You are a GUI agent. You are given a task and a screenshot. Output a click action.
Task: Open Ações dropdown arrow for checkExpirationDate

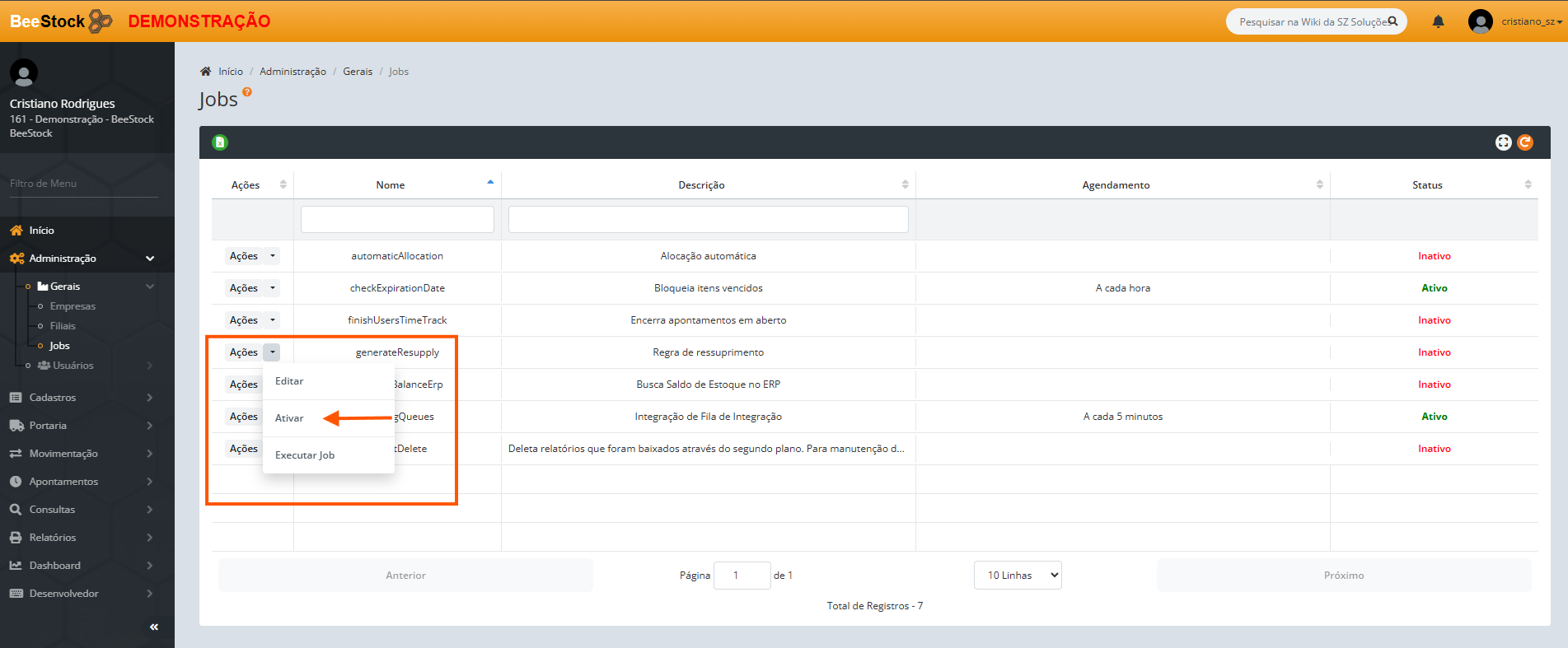273,288
